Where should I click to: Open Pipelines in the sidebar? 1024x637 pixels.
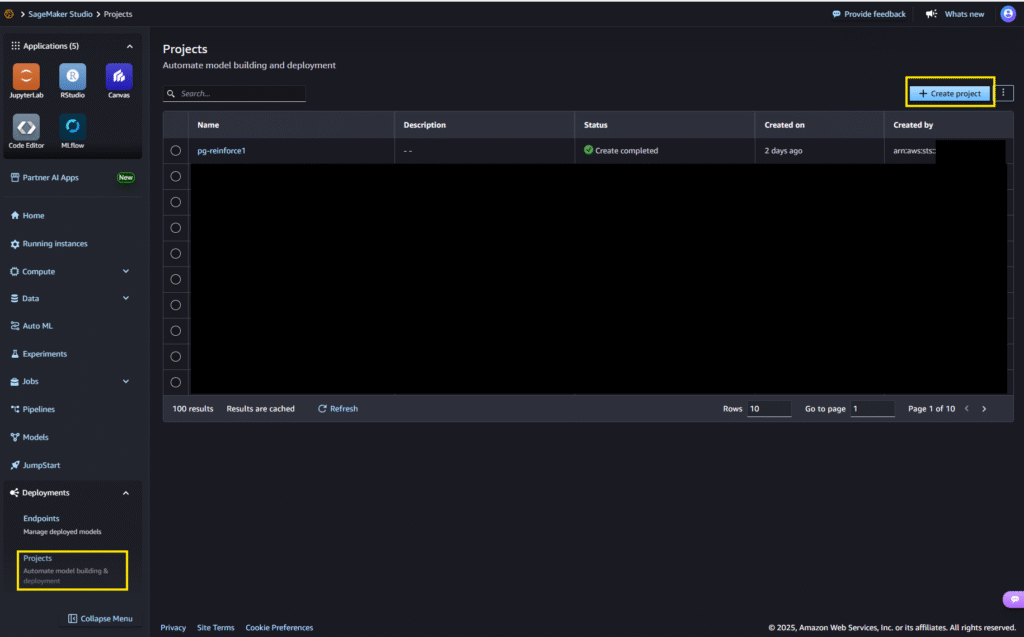(38, 409)
